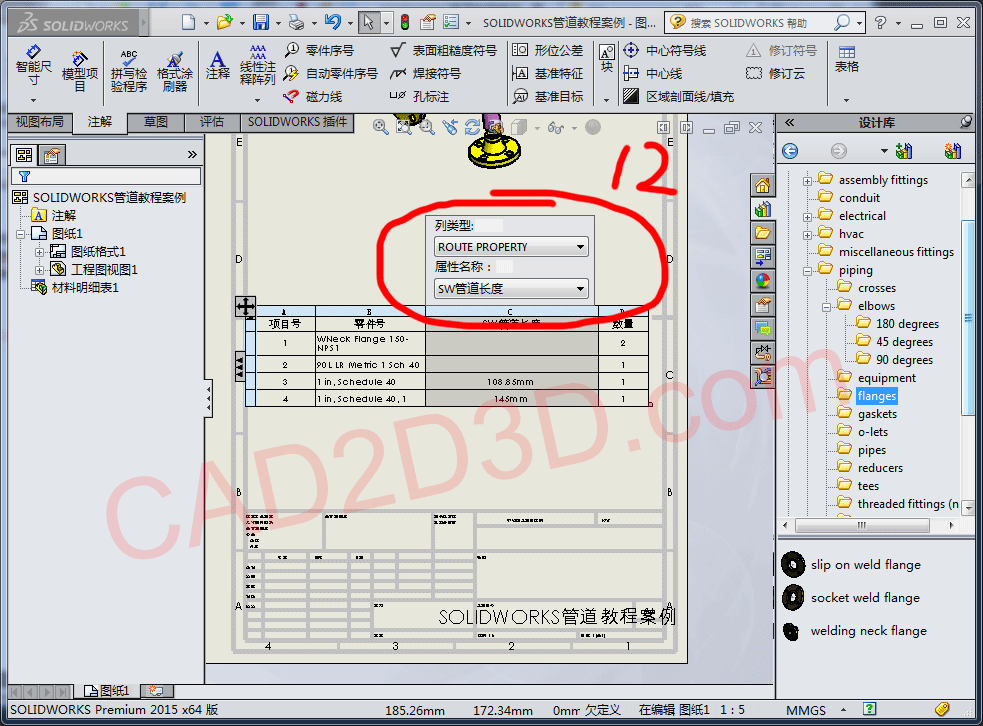Select Magnetic Line (磁力线)
Viewport: 983px width, 726px height.
point(312,97)
